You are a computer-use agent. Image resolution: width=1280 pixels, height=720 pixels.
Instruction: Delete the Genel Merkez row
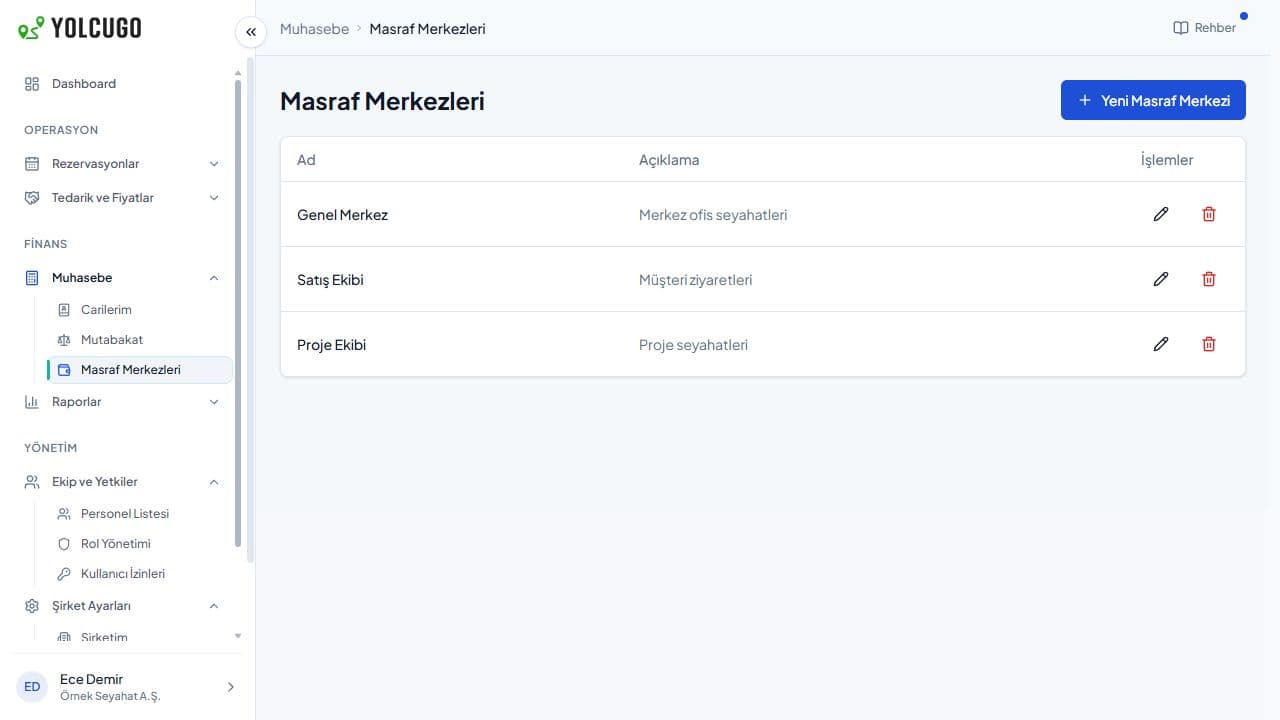point(1209,214)
